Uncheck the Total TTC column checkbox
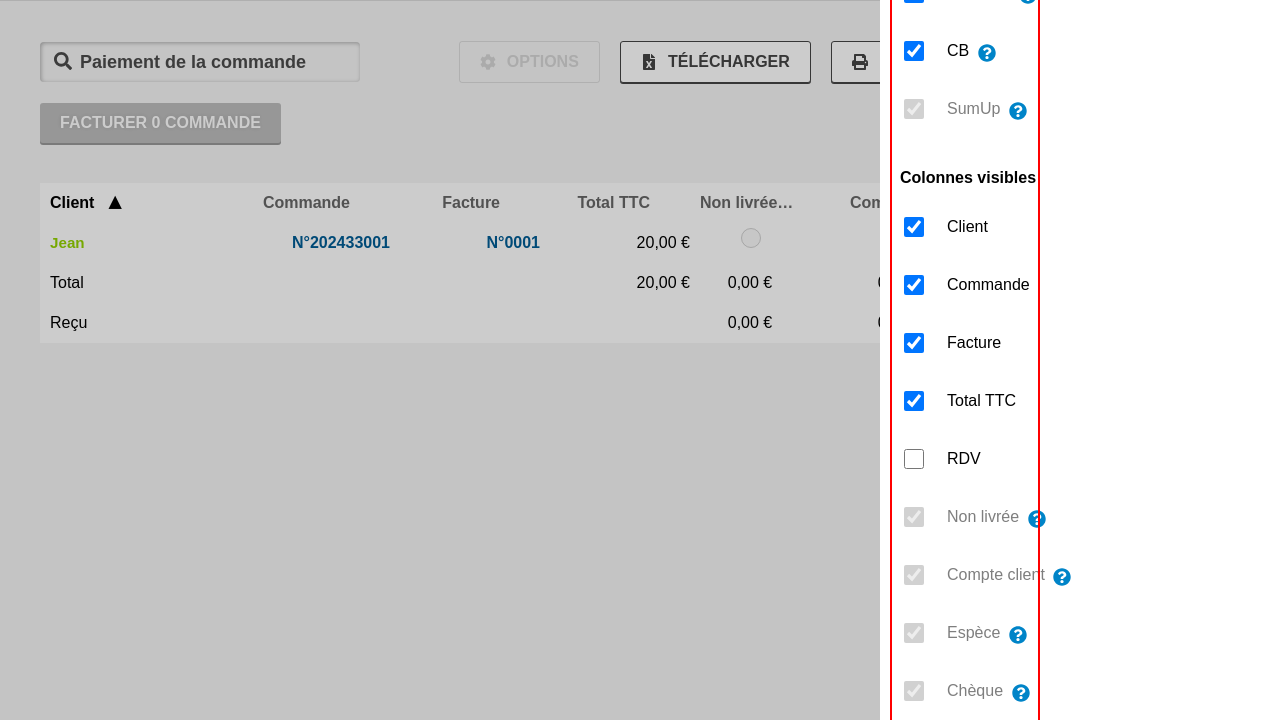This screenshot has width=1280, height=720. (914, 401)
